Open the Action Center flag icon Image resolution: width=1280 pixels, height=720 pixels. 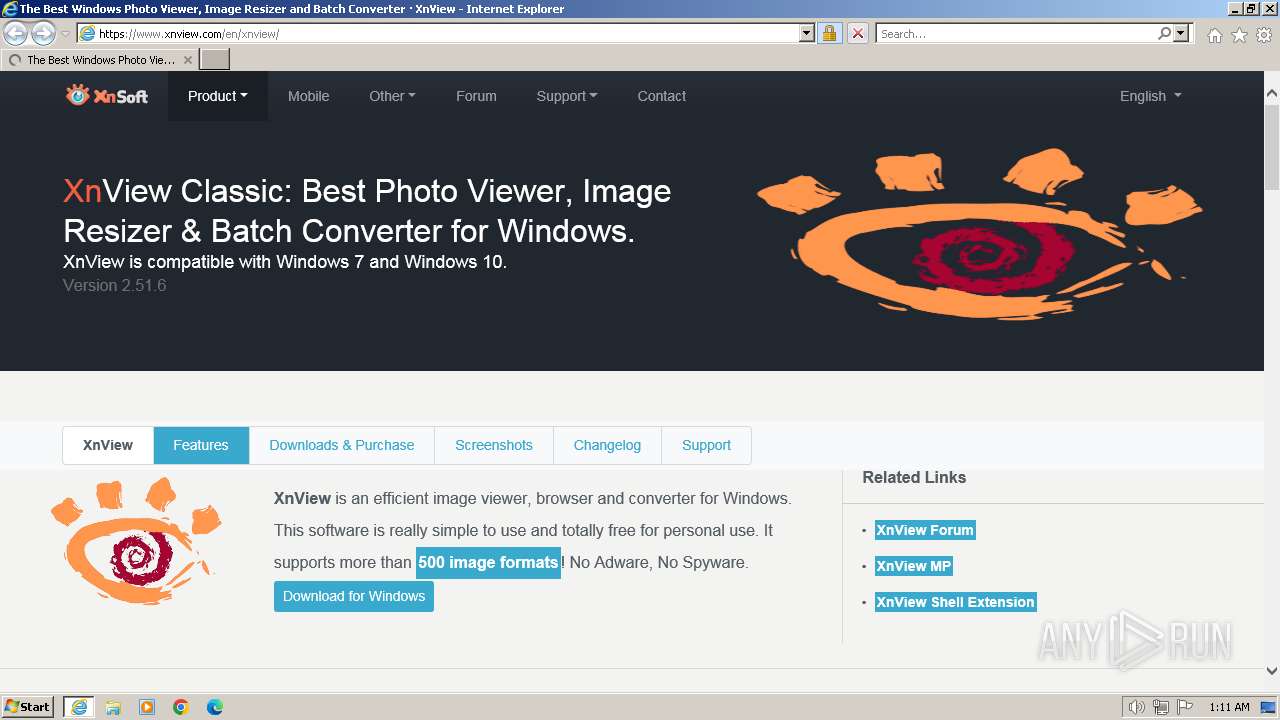1185,707
